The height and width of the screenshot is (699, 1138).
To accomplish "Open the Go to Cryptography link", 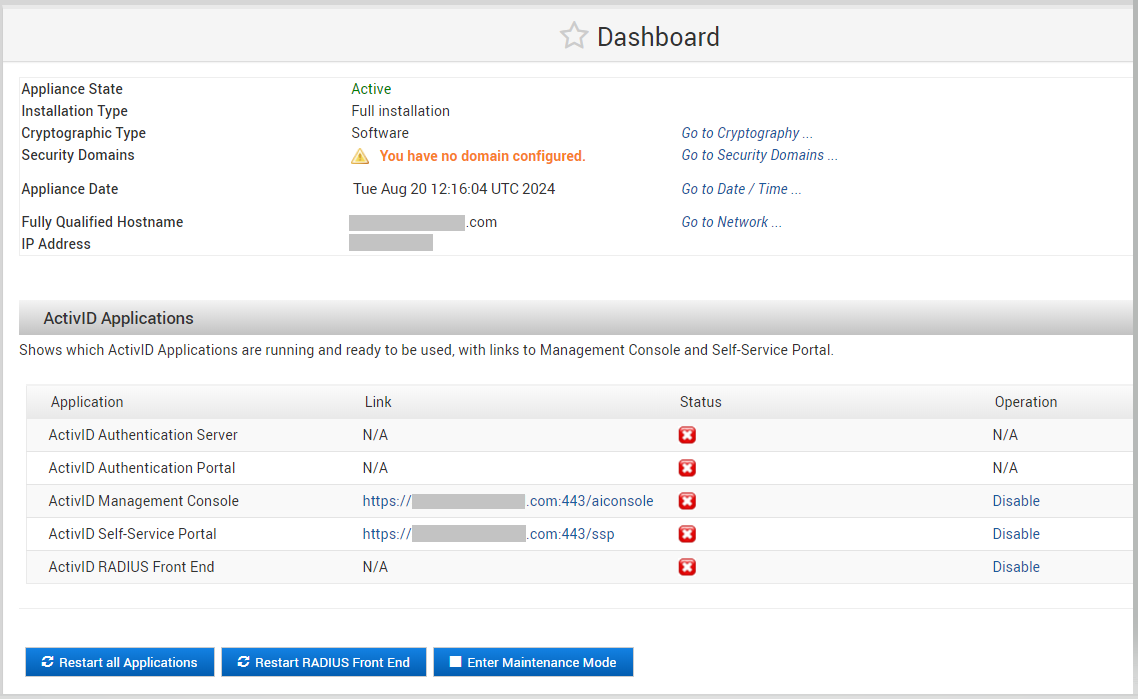I will [746, 133].
